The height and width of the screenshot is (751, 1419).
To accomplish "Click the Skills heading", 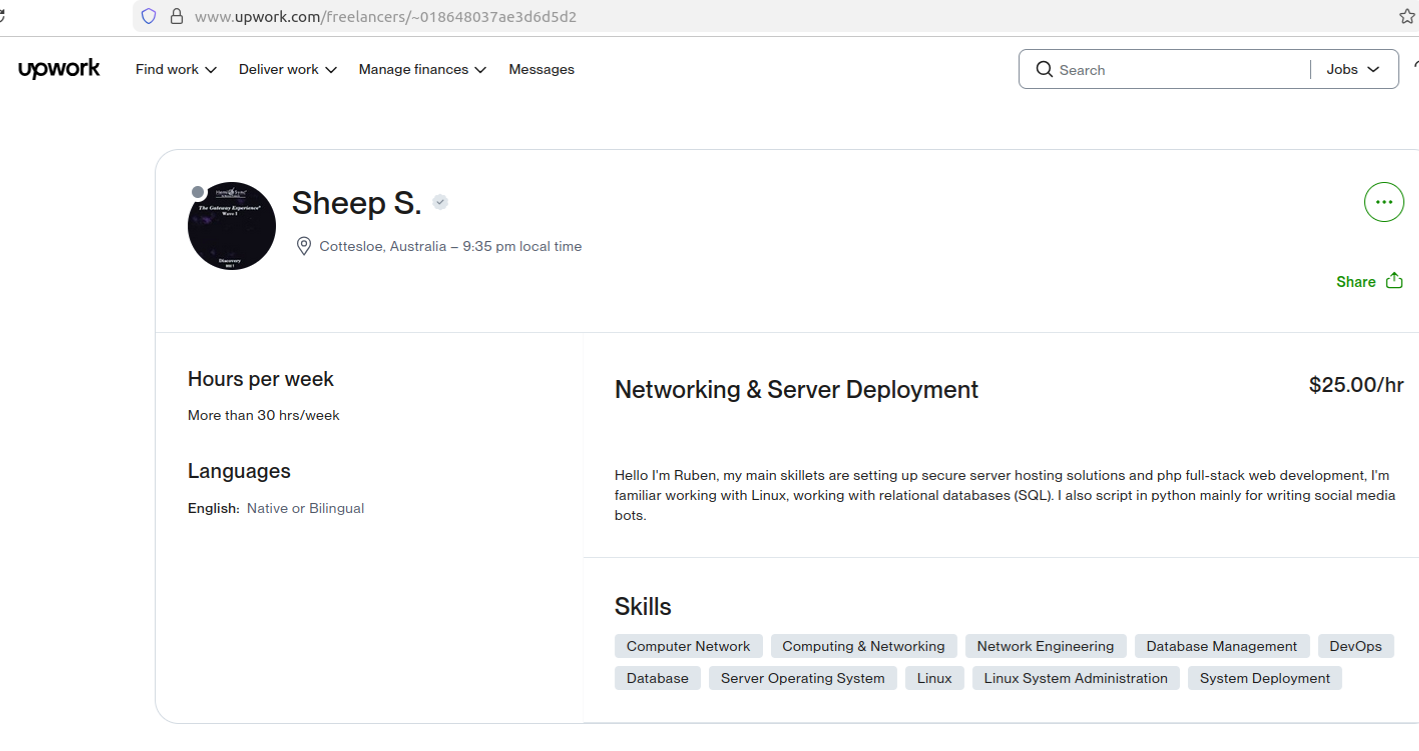I will coord(643,607).
